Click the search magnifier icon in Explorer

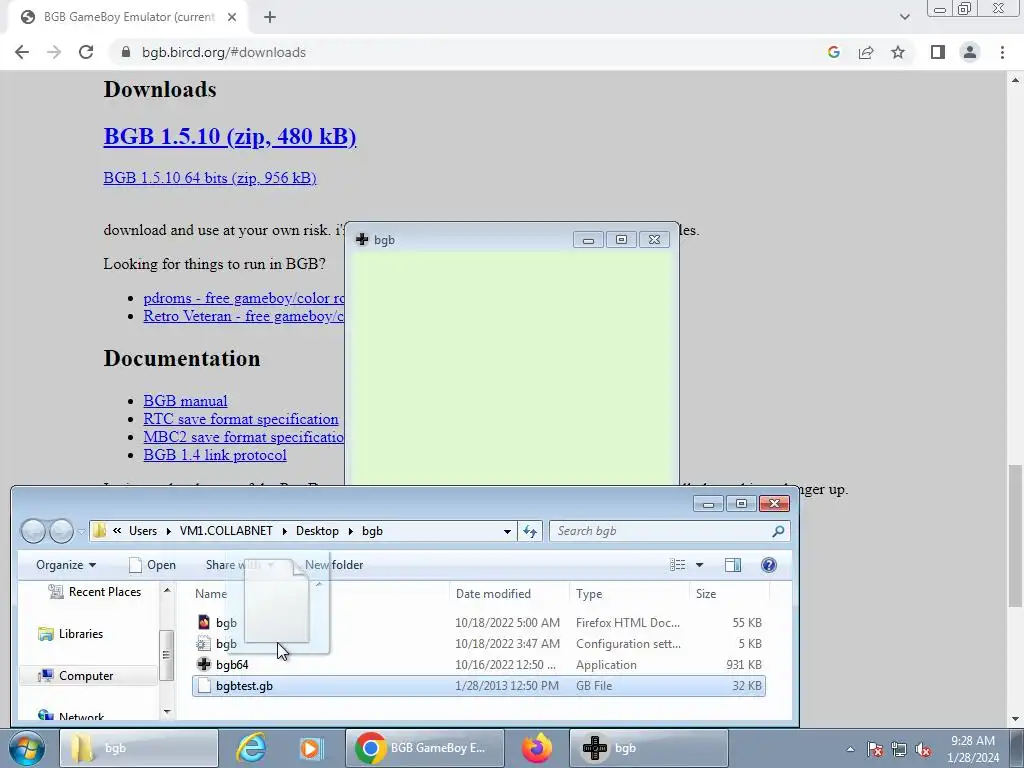(x=778, y=532)
